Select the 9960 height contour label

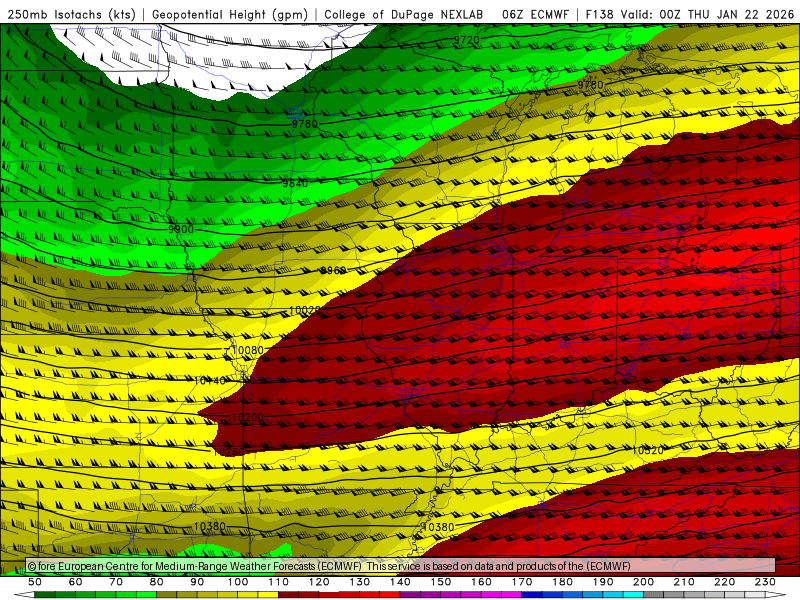click(333, 270)
